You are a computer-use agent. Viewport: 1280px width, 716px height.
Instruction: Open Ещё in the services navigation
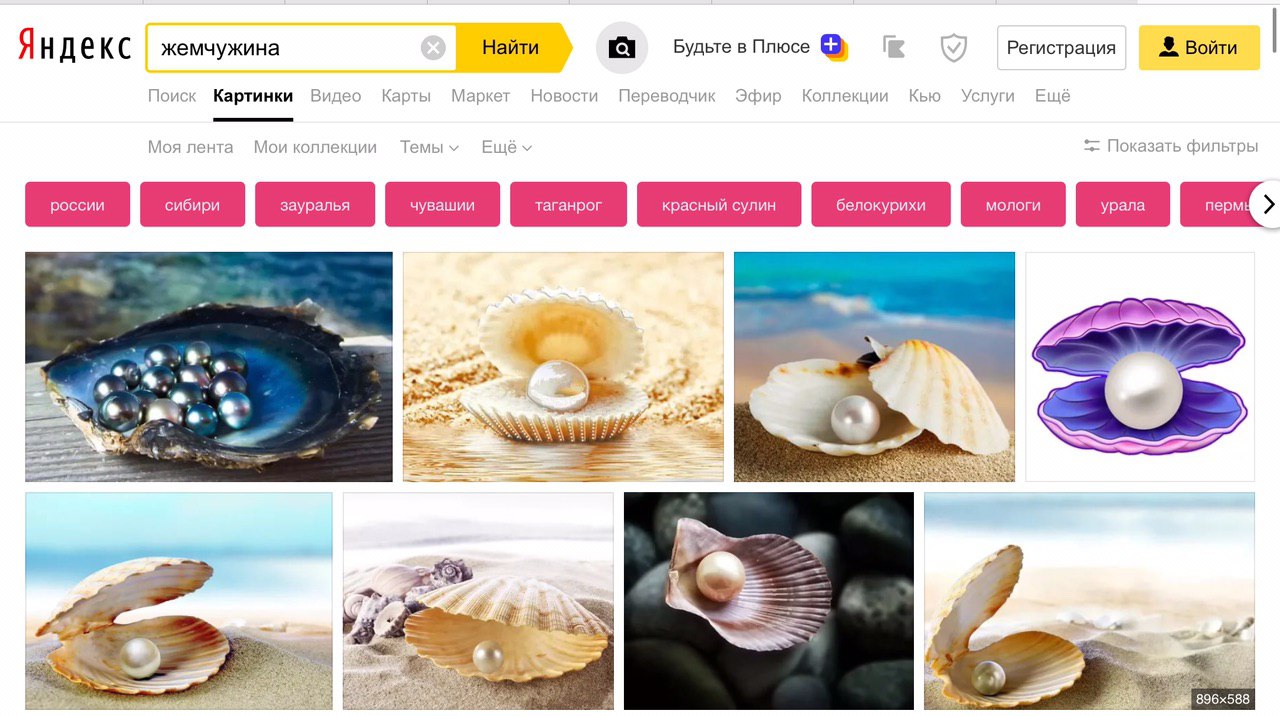click(x=1052, y=96)
